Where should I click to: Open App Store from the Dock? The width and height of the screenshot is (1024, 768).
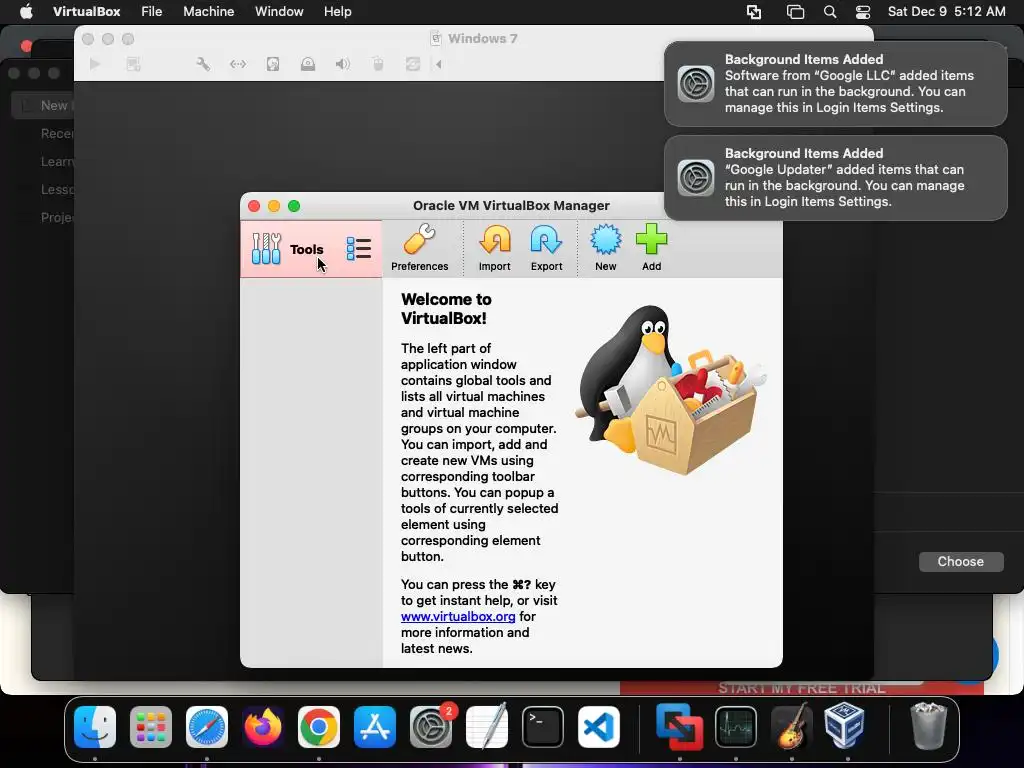click(x=375, y=727)
